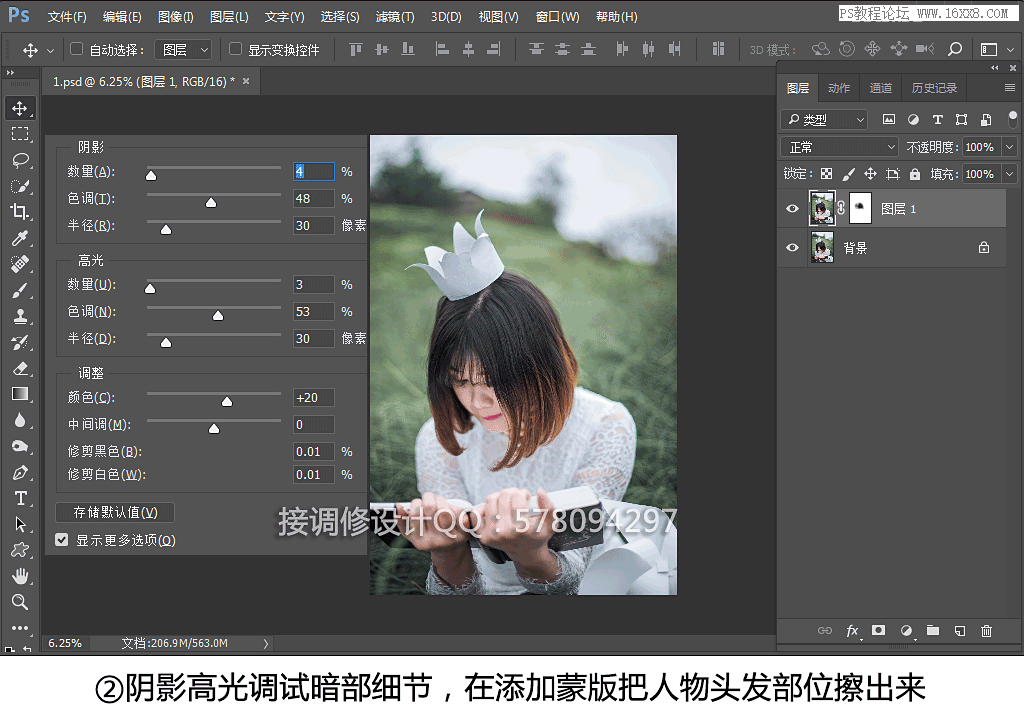The width and height of the screenshot is (1024, 716).
Task: Select the Path Selection tool
Action: tap(20, 524)
